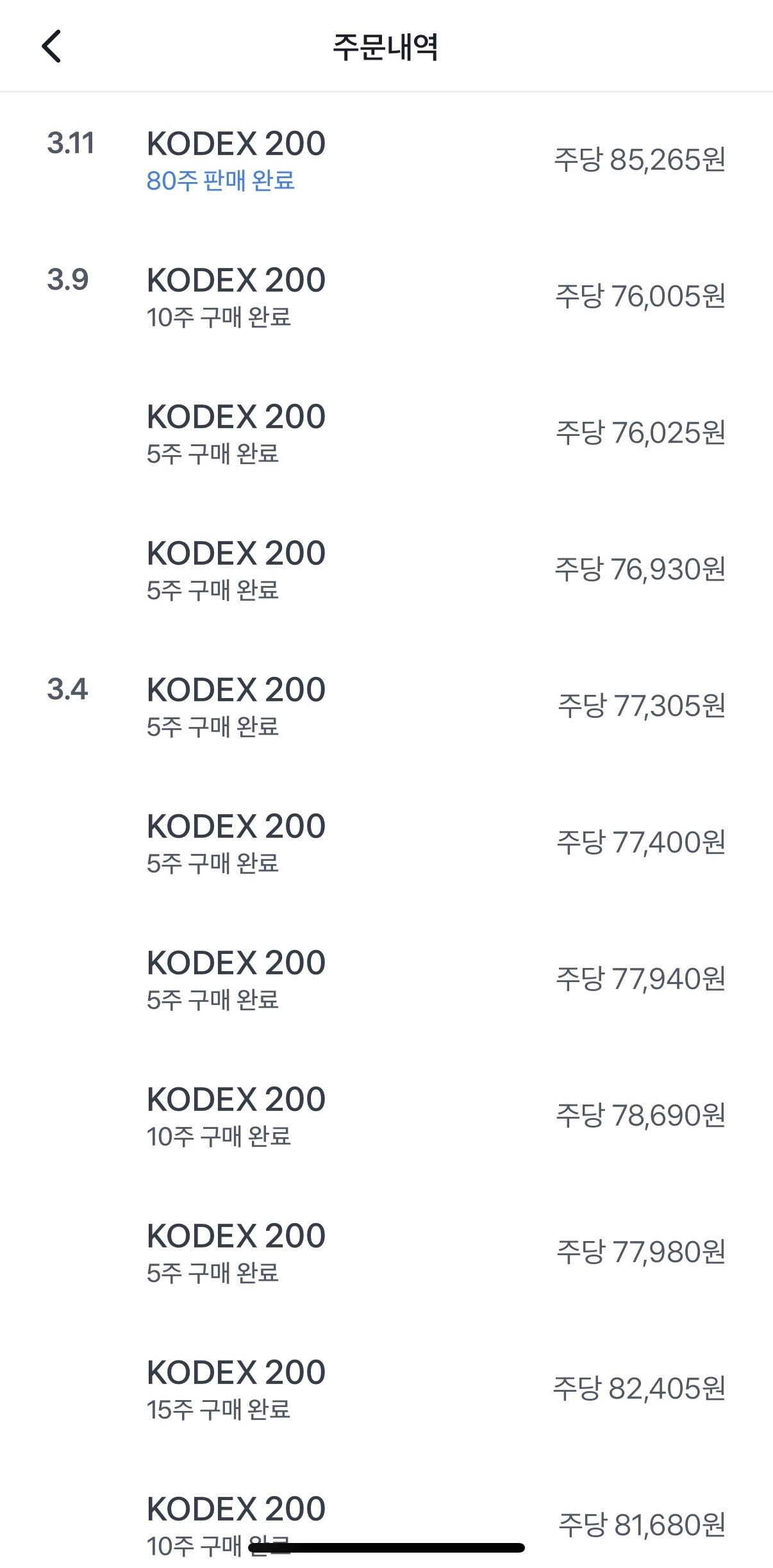Open the 15주 구매 완료 order

click(x=219, y=1409)
